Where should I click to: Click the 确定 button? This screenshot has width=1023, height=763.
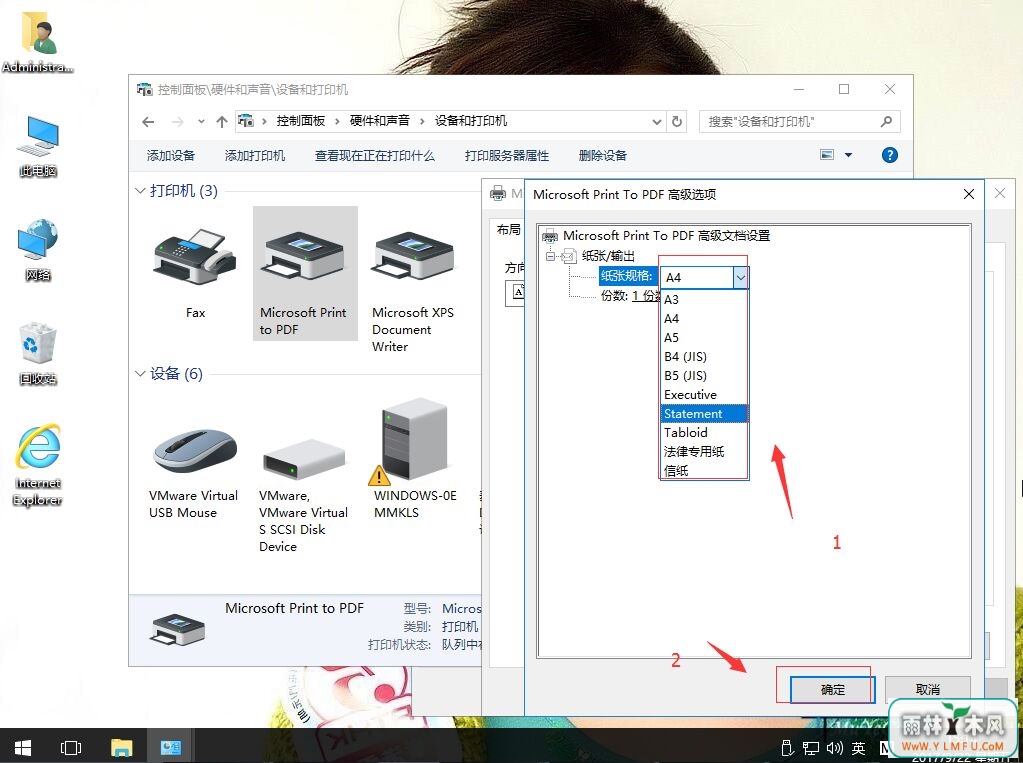click(832, 689)
